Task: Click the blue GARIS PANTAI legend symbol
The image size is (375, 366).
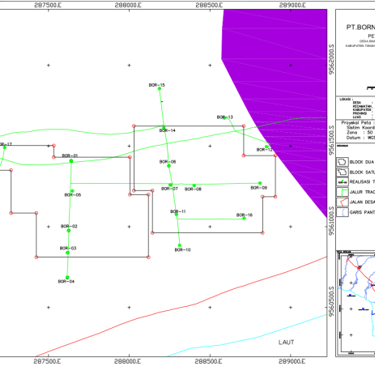Action: [342, 212]
